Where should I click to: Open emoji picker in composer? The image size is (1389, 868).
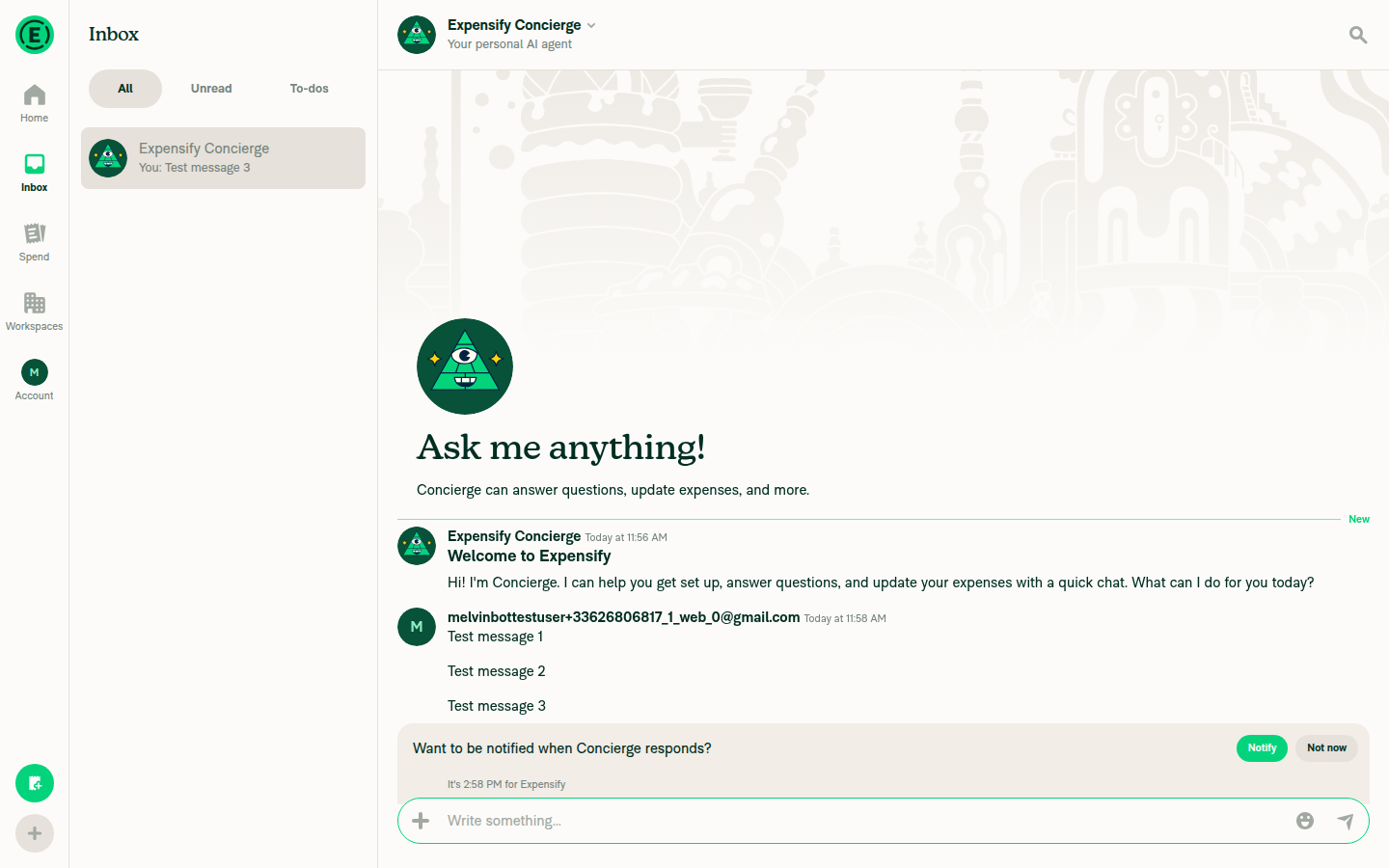pos(1305,821)
